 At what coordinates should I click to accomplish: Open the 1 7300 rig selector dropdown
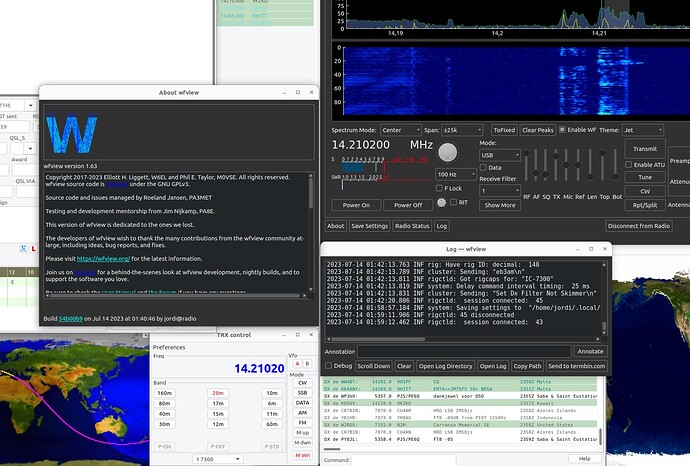[x=217, y=459]
